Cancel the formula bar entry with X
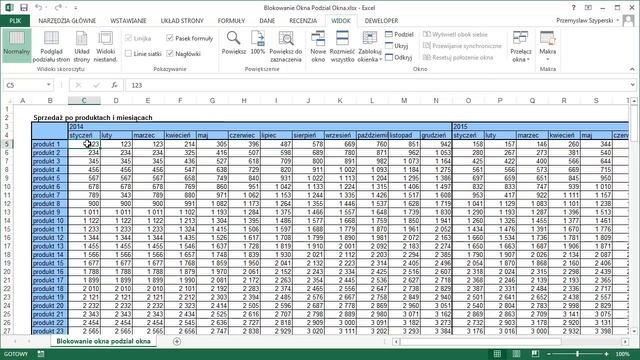640x360 pixels. [x=78, y=85]
